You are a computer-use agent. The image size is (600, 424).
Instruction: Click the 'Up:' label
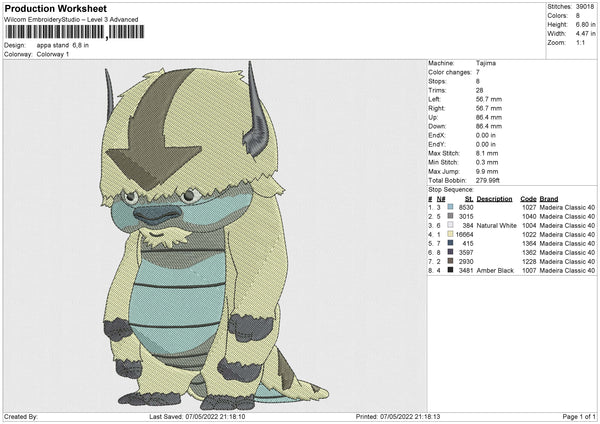[x=433, y=117]
